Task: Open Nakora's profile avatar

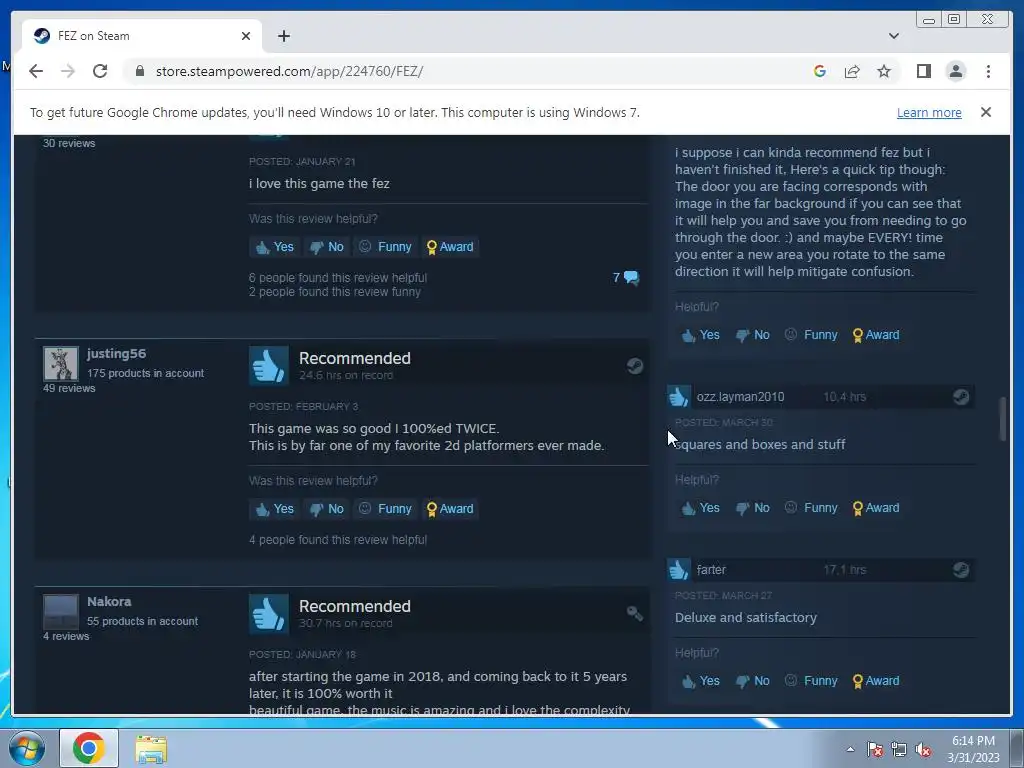Action: pos(61,611)
